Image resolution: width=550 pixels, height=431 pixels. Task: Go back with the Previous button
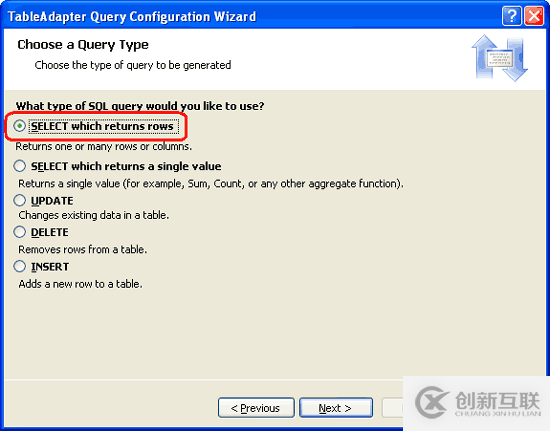tap(256, 408)
